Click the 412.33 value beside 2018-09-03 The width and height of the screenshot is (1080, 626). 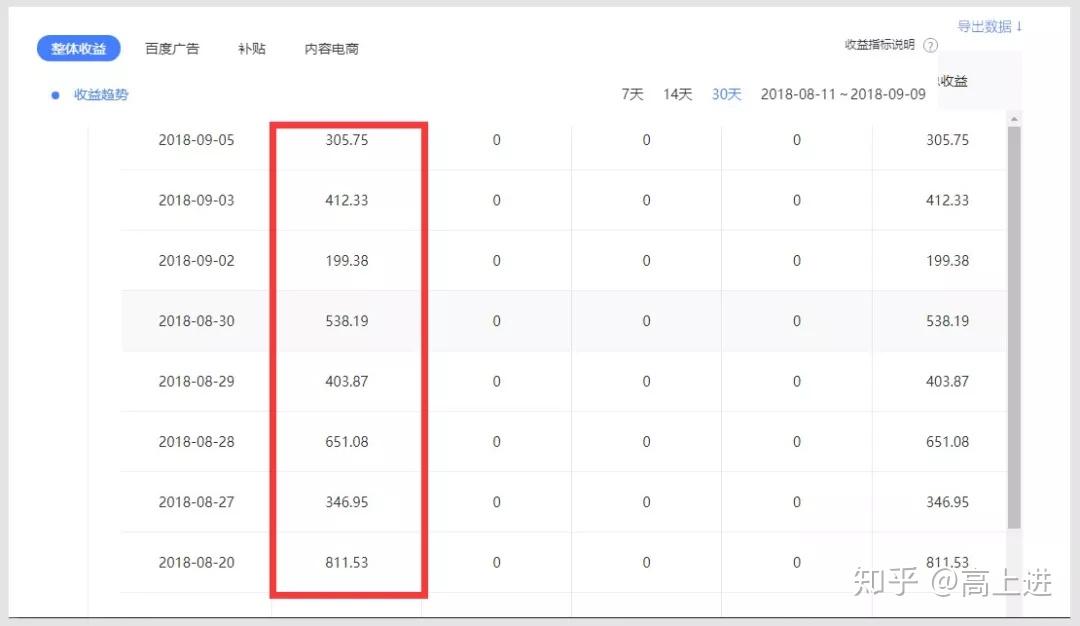point(346,200)
